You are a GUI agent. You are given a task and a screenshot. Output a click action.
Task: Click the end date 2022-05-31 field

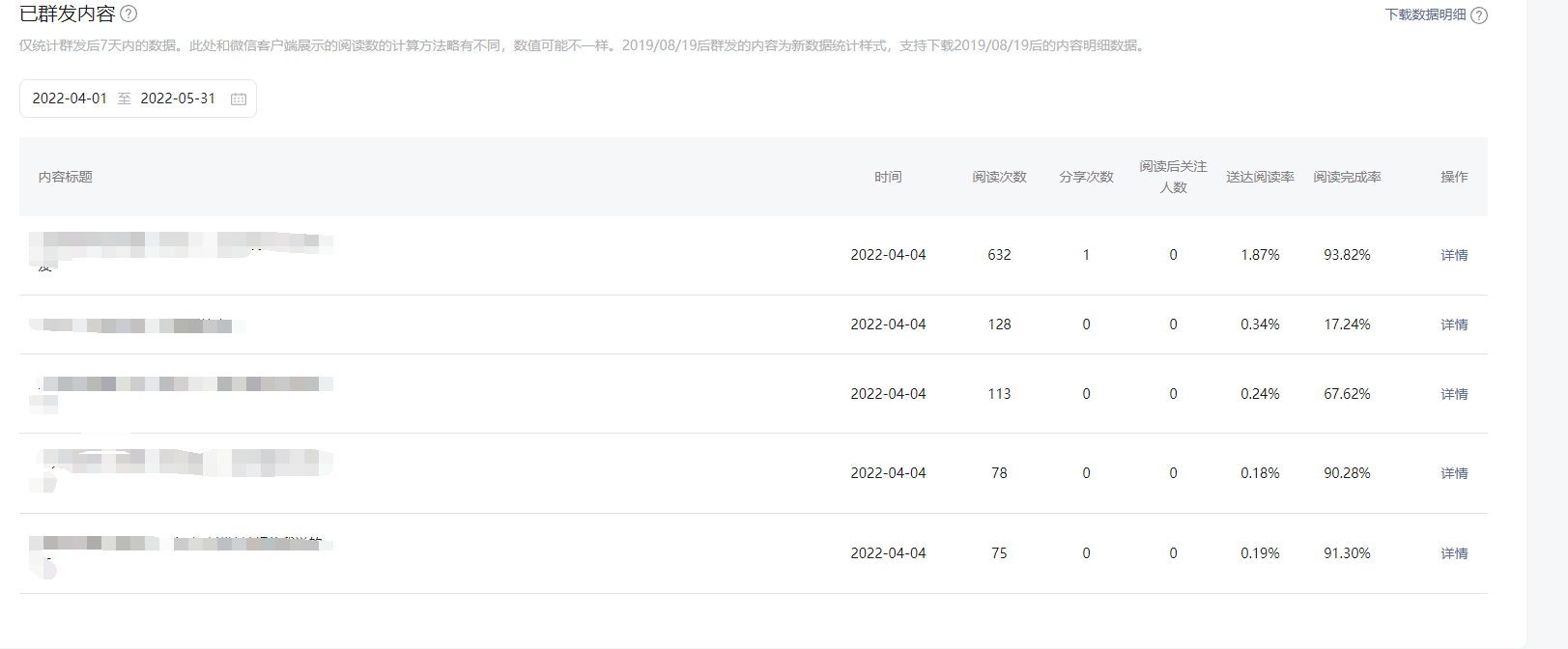pos(178,99)
